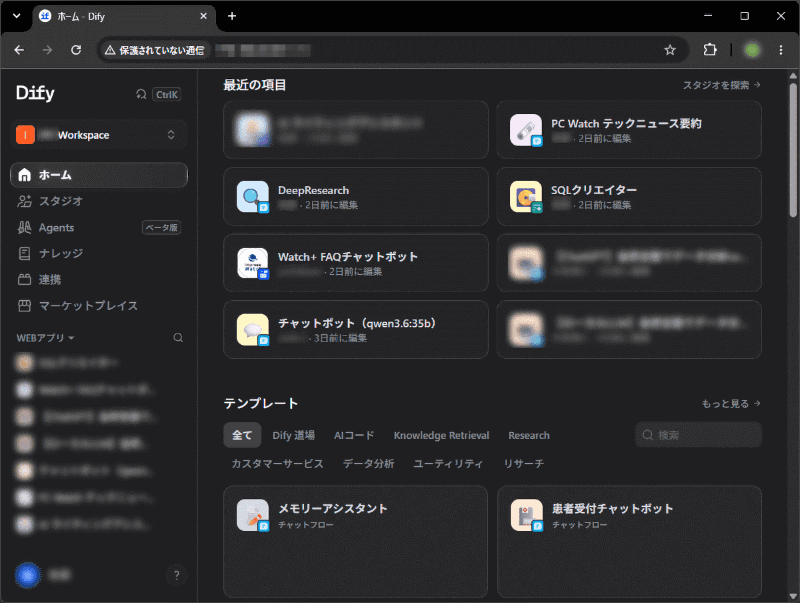Select the Knowledge Retrieval template filter

(x=441, y=435)
